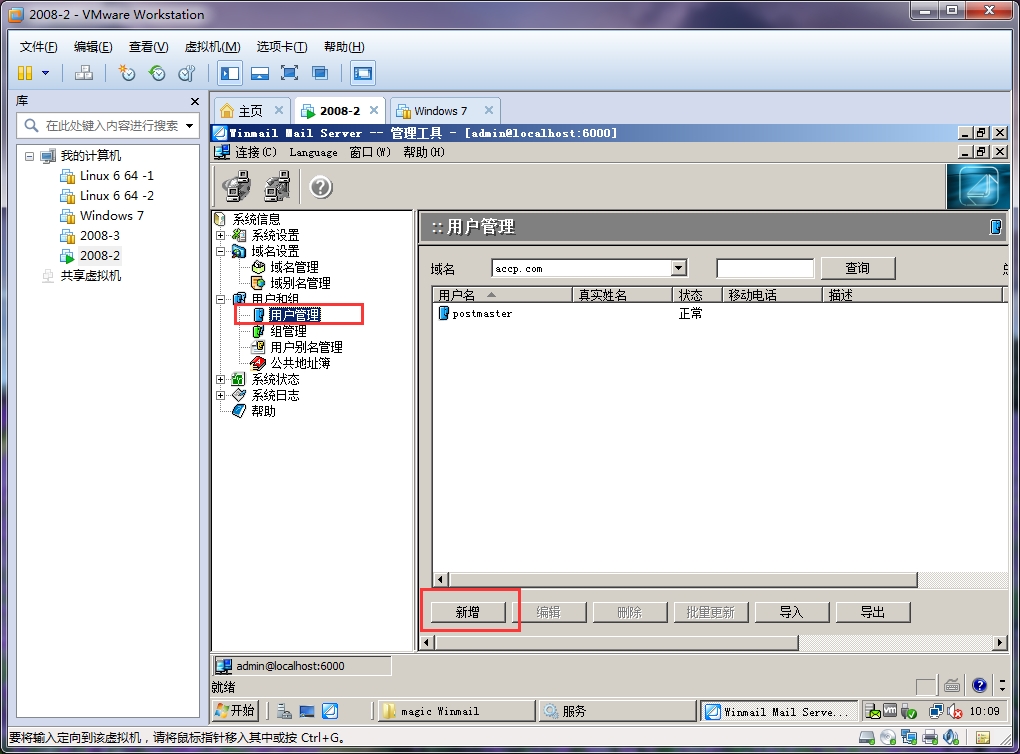This screenshot has width=1020, height=754.
Task: Click the Winmail disconnect server toolbar icon
Action: click(x=277, y=187)
